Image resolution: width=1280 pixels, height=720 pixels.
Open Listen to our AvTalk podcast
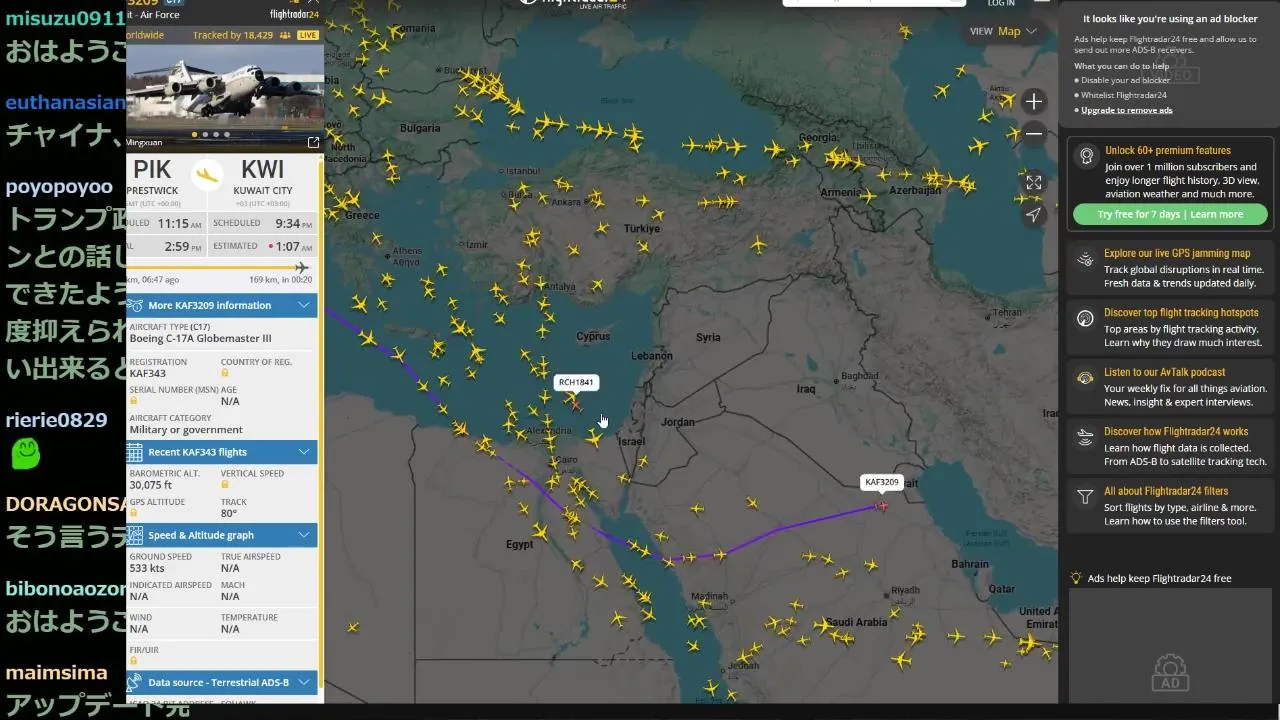[x=1170, y=386]
